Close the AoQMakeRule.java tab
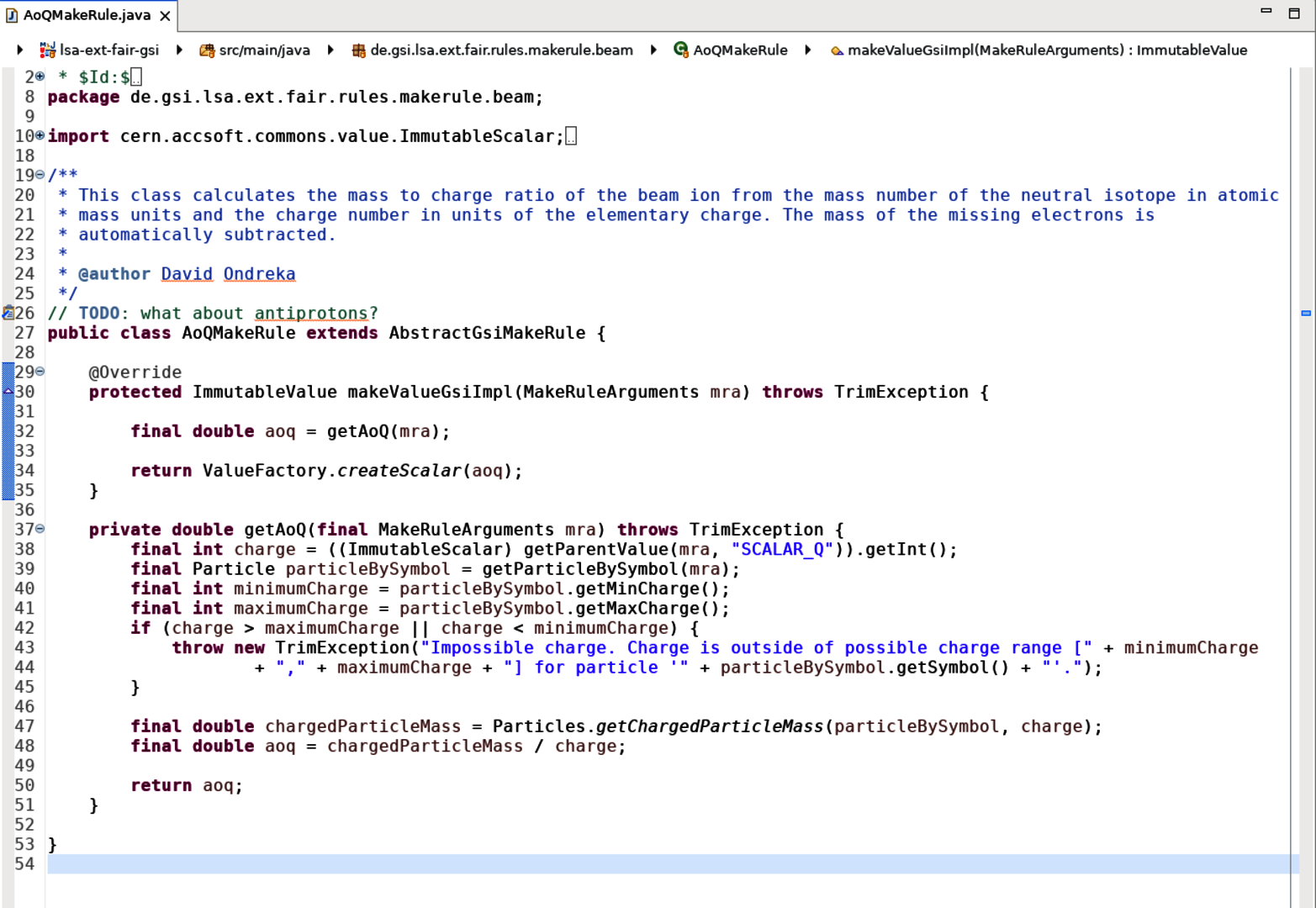Image resolution: width=1316 pixels, height=908 pixels. tap(165, 16)
